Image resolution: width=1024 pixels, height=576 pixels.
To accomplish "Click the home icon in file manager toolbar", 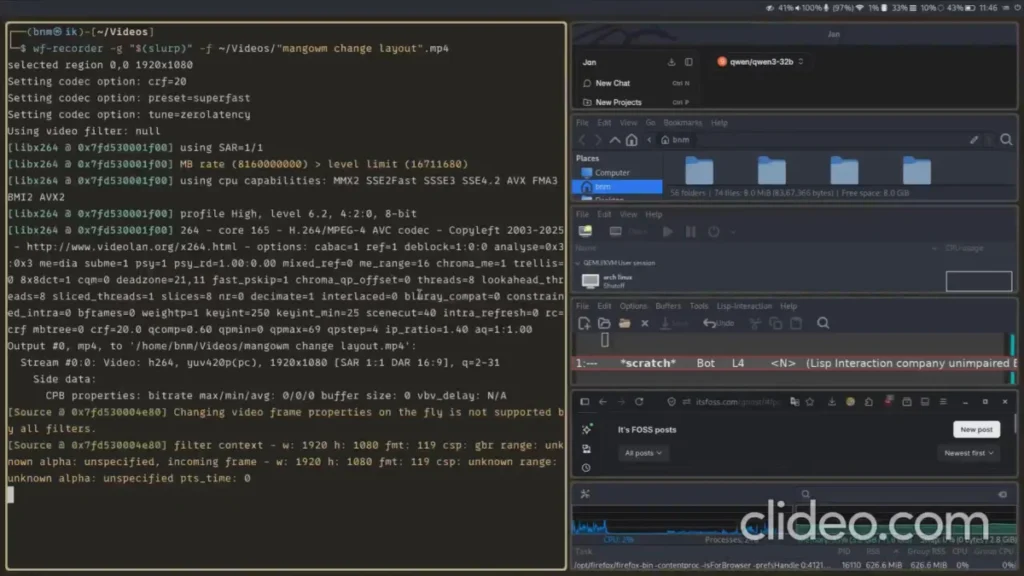I will point(632,140).
